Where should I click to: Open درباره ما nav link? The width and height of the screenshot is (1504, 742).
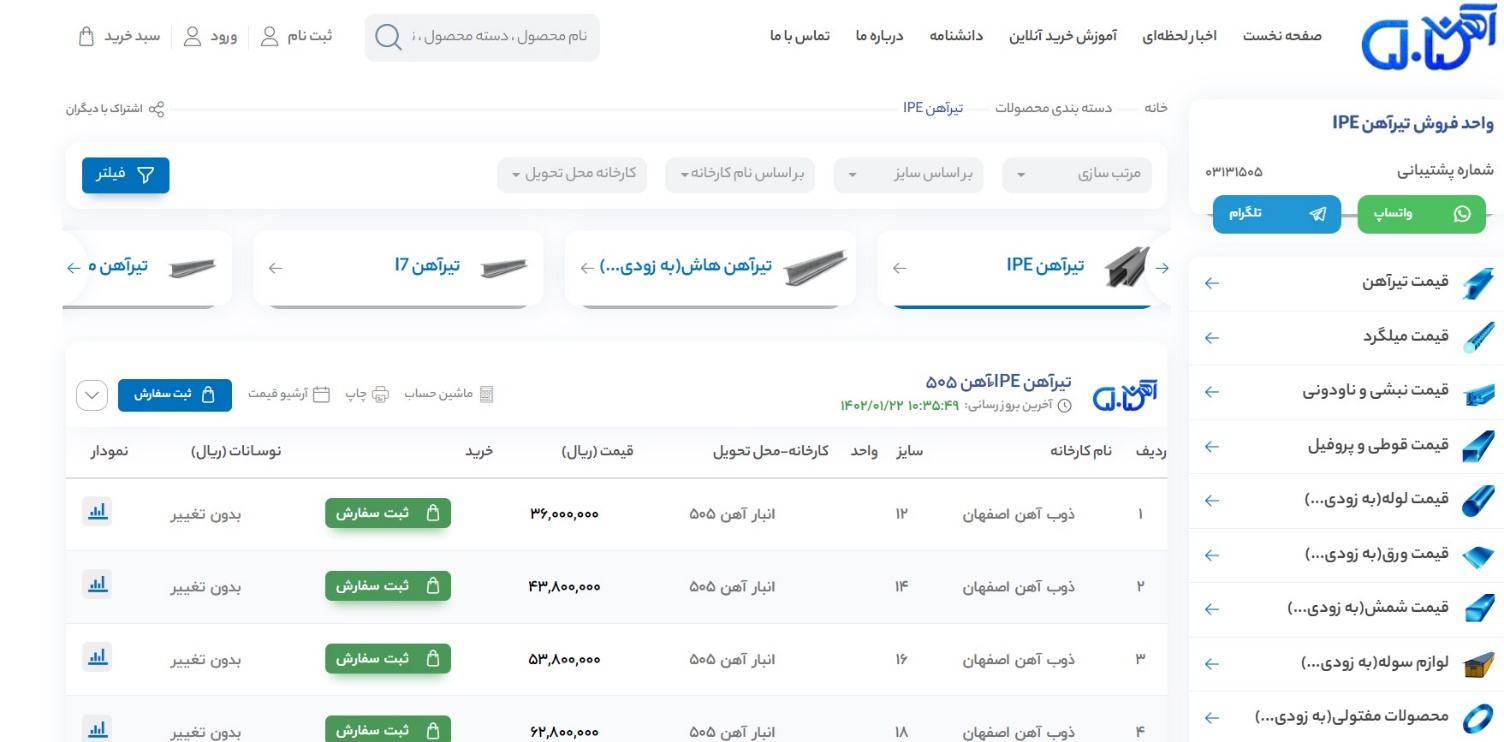880,36
